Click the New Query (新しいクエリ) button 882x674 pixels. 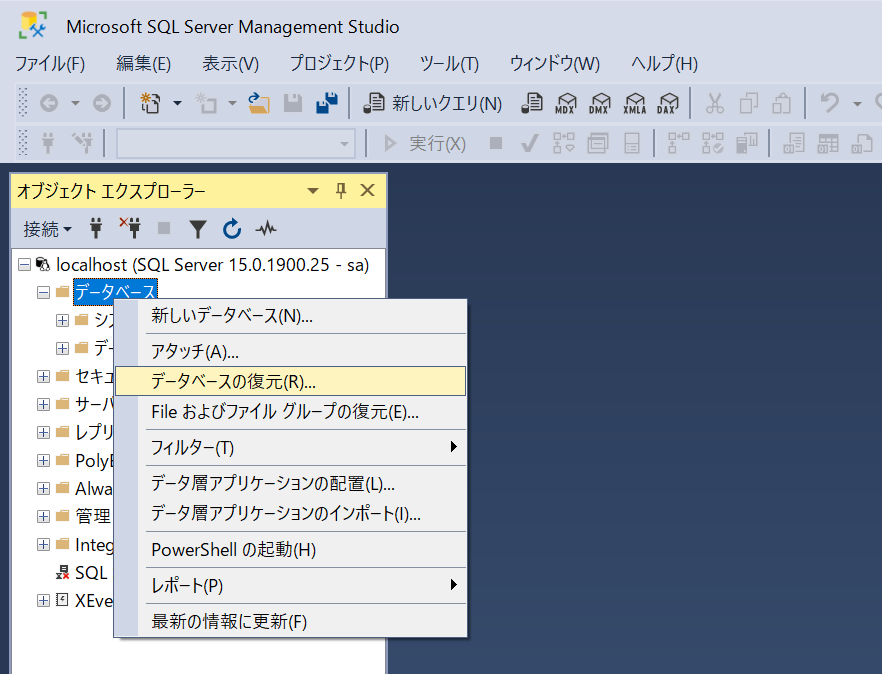click(x=432, y=104)
